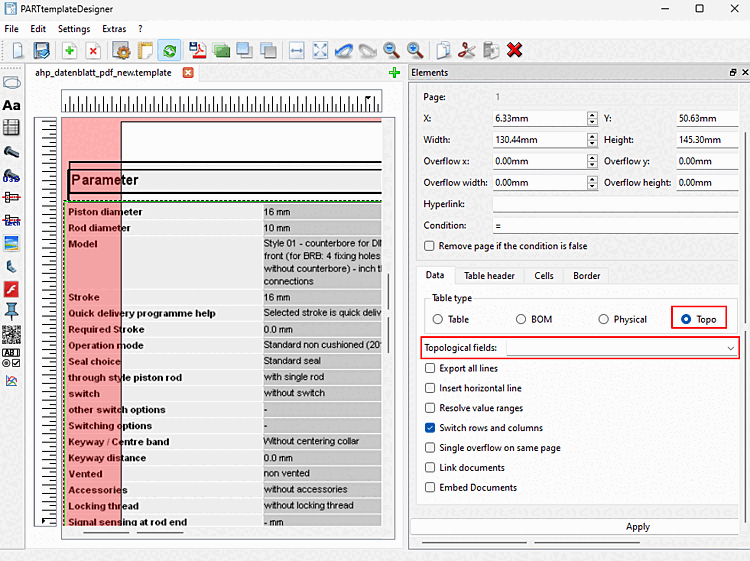Click the Overflow width spinner arrows
Viewport: 750px width, 561px height.
(592, 183)
